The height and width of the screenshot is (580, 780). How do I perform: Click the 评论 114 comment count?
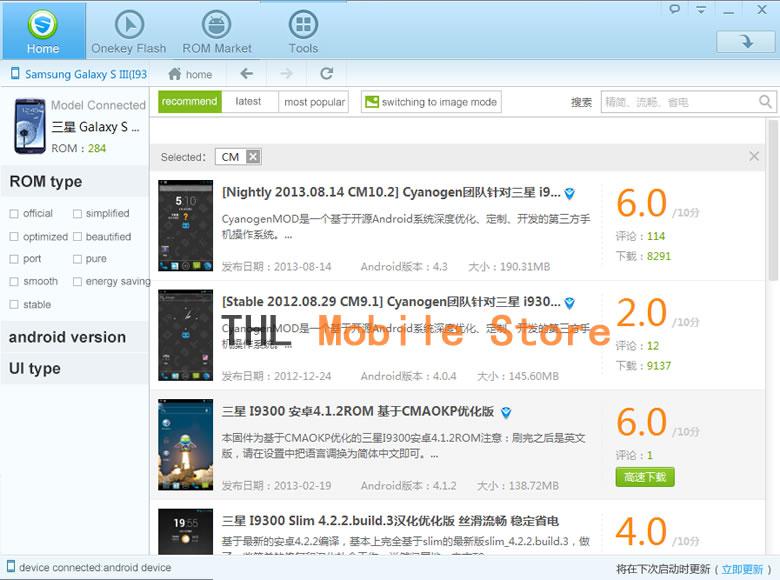640,236
